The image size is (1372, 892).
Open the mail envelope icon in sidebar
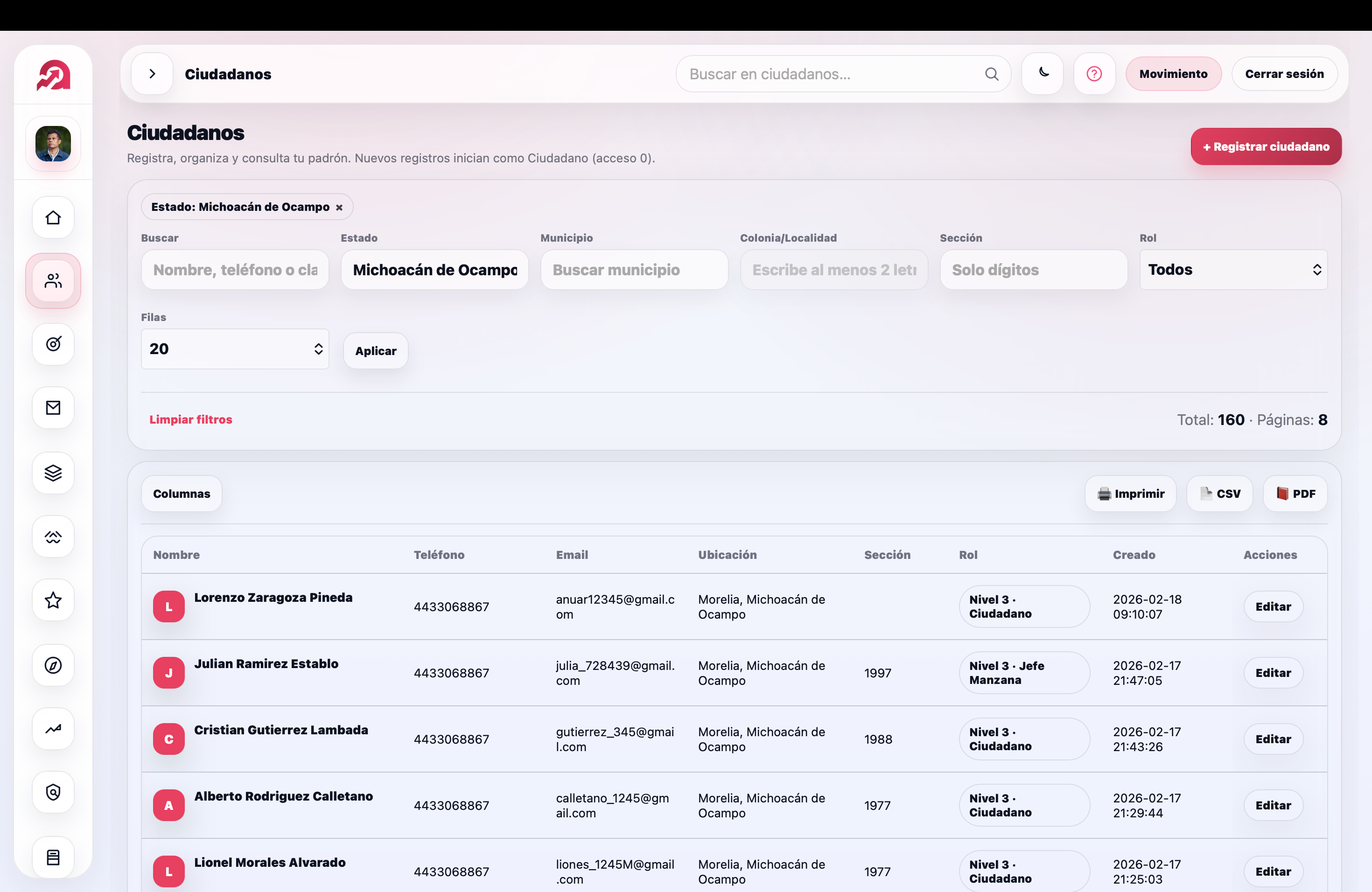click(x=53, y=407)
